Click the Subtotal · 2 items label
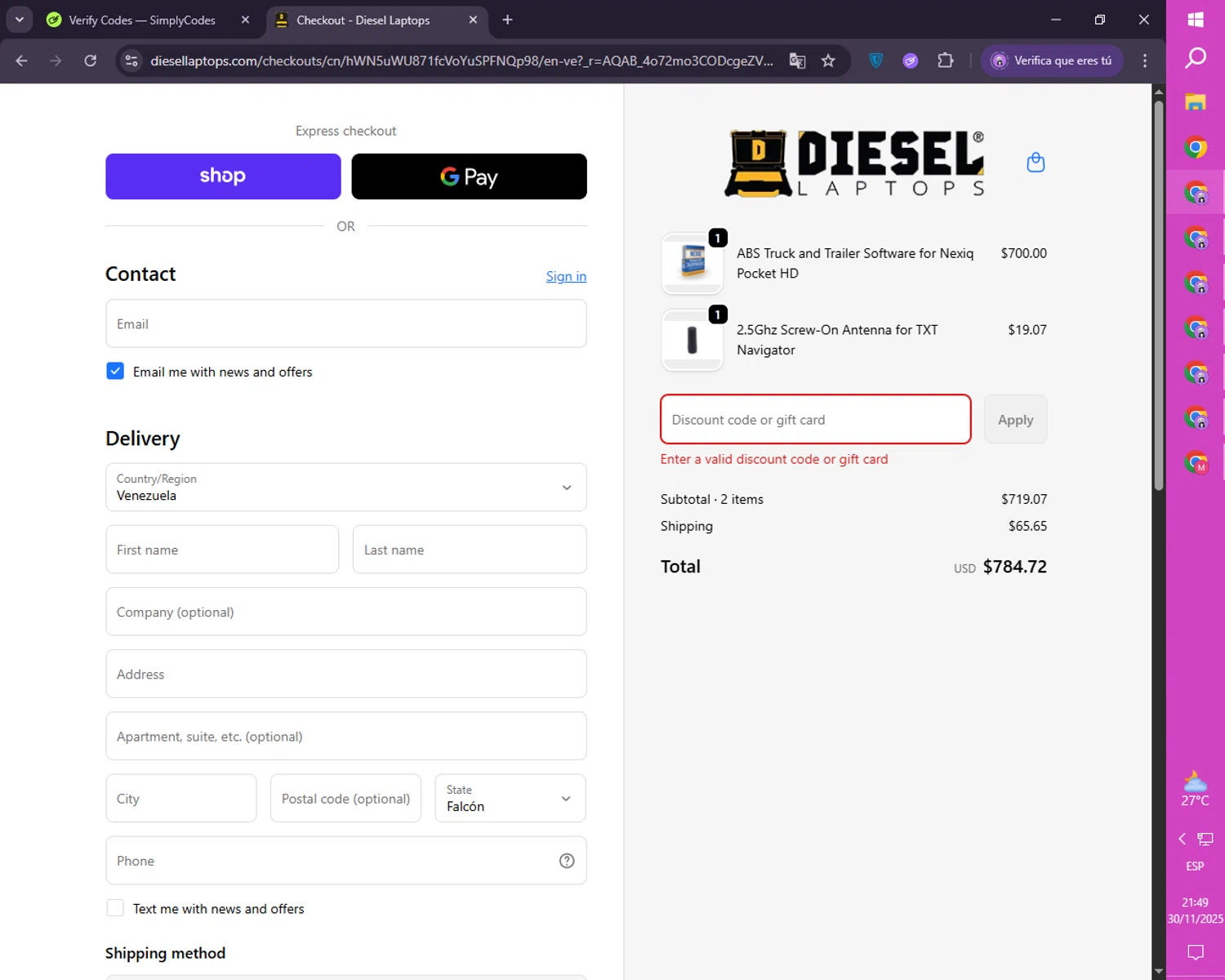 point(712,499)
